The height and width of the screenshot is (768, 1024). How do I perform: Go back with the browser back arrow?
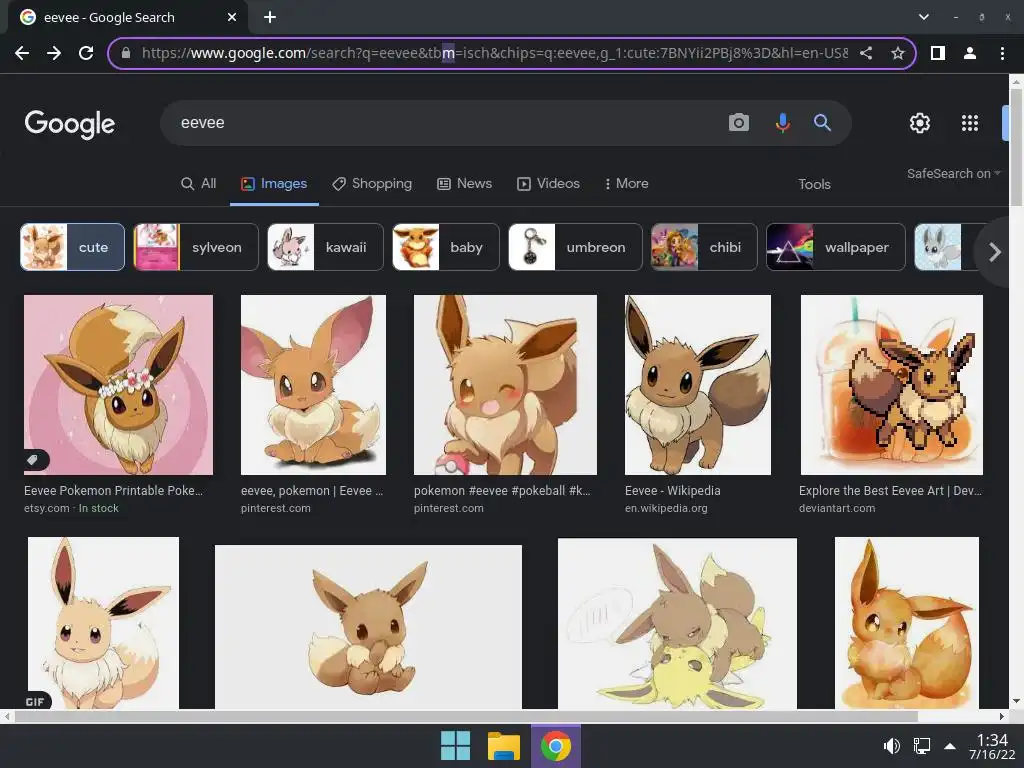[x=22, y=53]
